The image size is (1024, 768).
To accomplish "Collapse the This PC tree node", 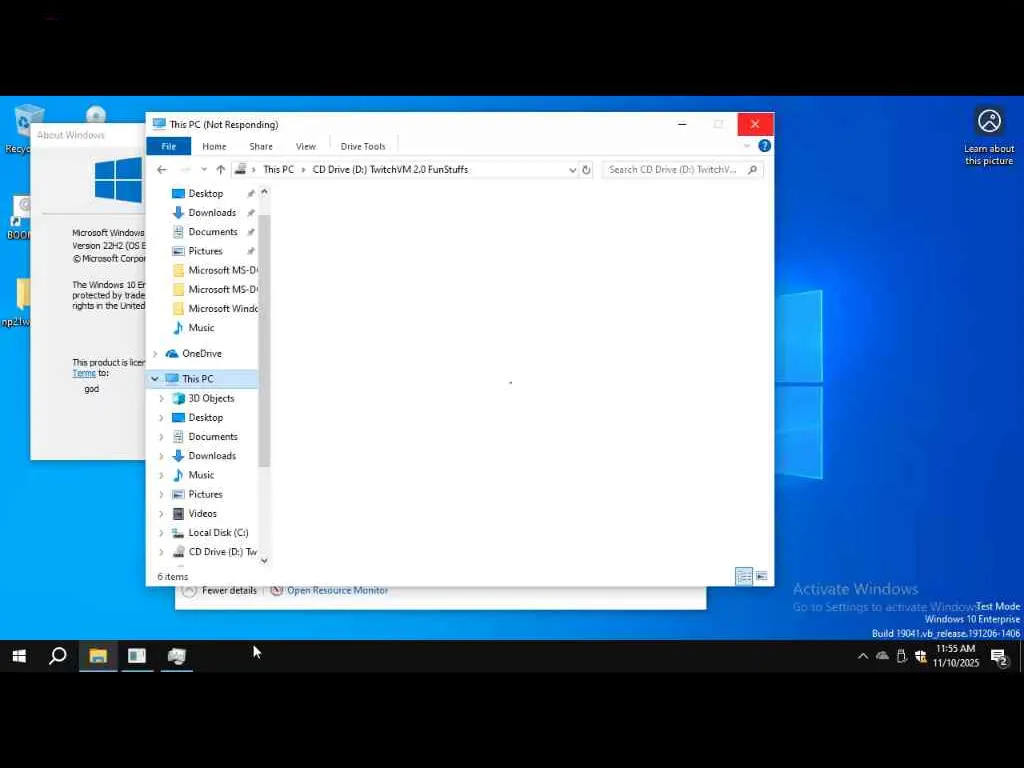I will 155,379.
